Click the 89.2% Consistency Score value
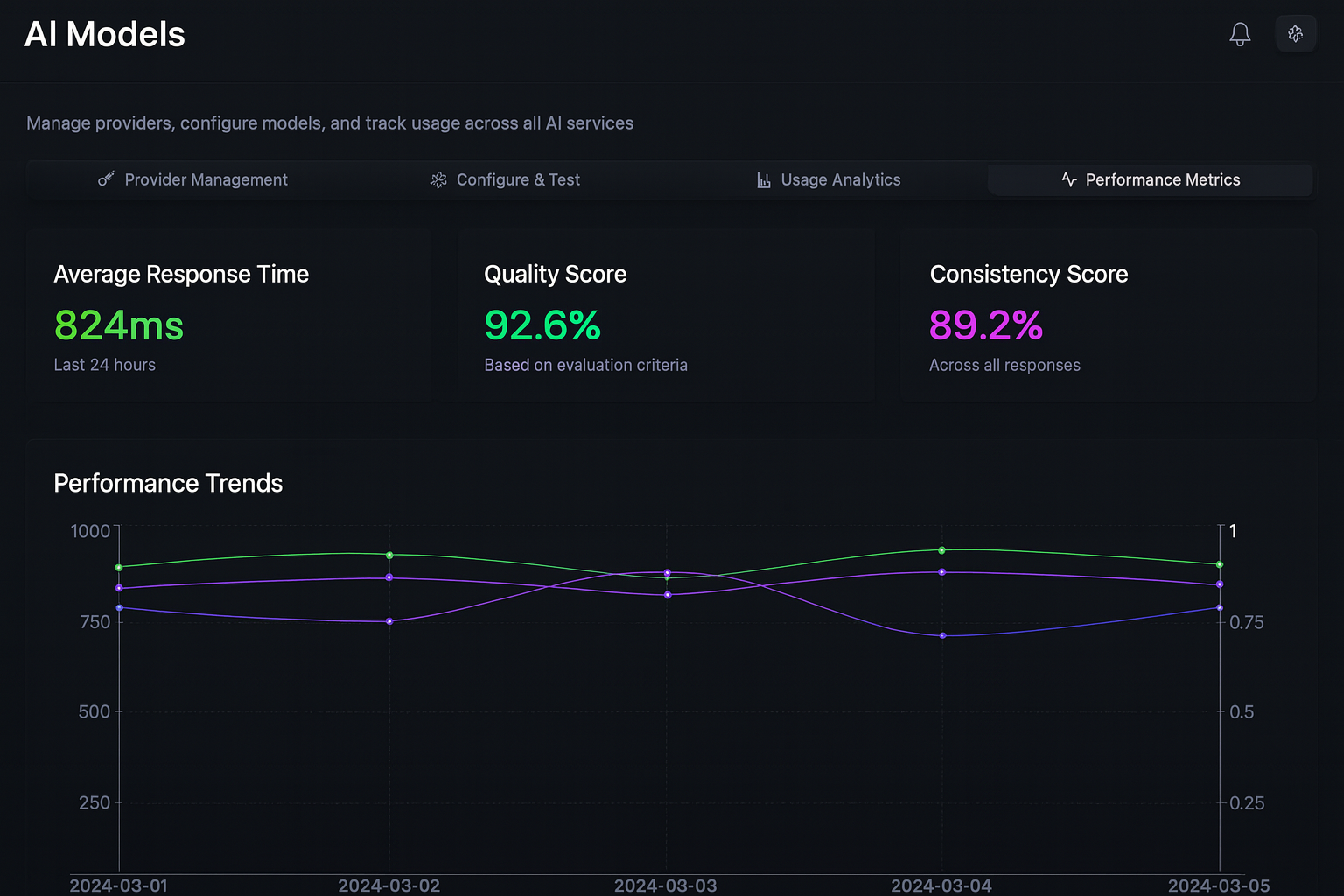Image resolution: width=1344 pixels, height=896 pixels. (x=986, y=325)
